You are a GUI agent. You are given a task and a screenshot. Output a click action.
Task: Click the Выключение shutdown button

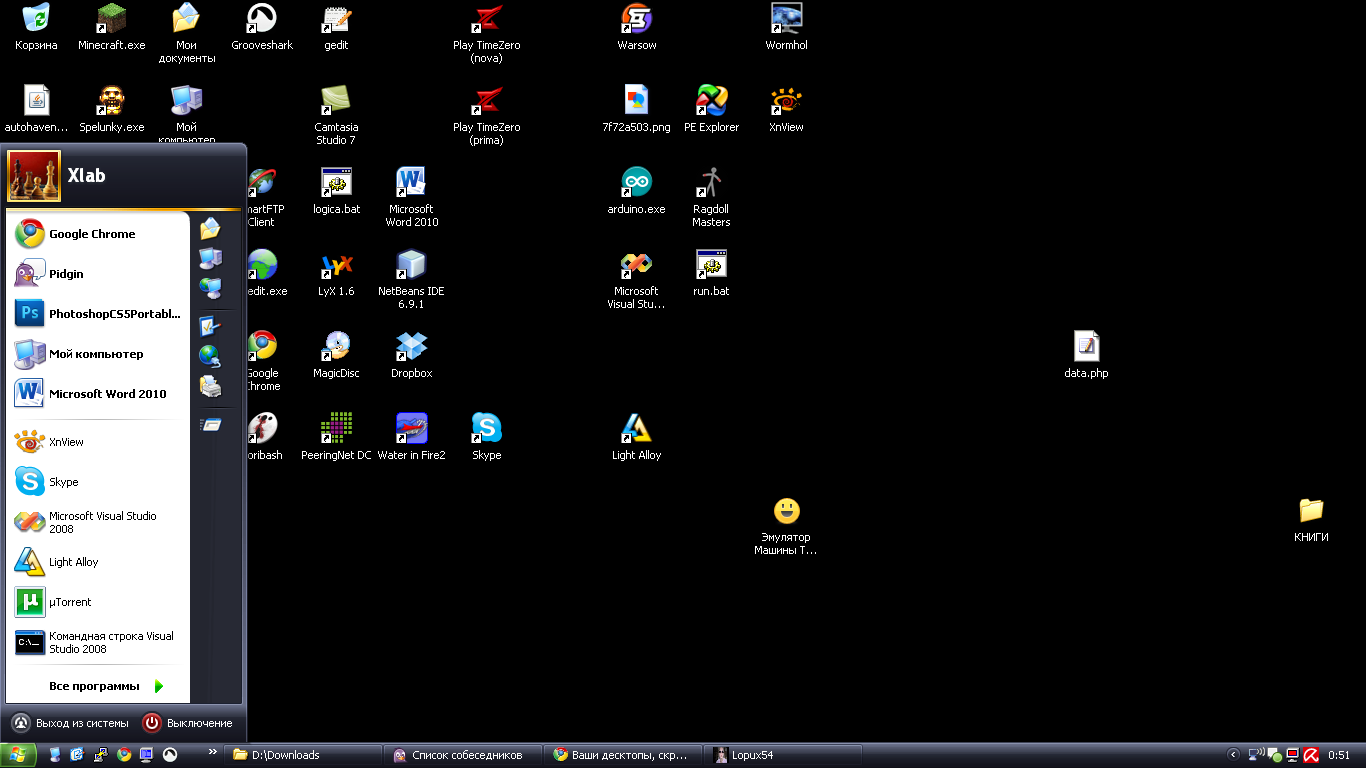188,723
